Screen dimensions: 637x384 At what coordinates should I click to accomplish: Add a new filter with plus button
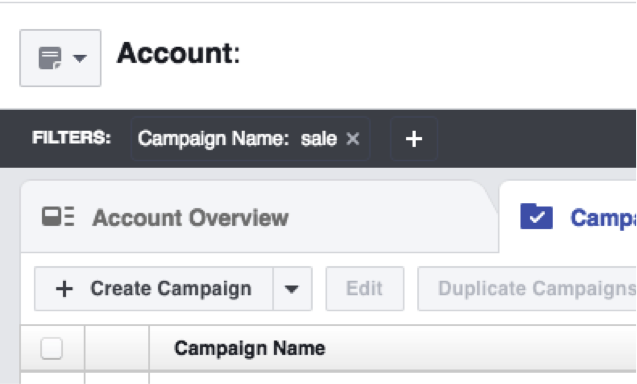(x=414, y=139)
